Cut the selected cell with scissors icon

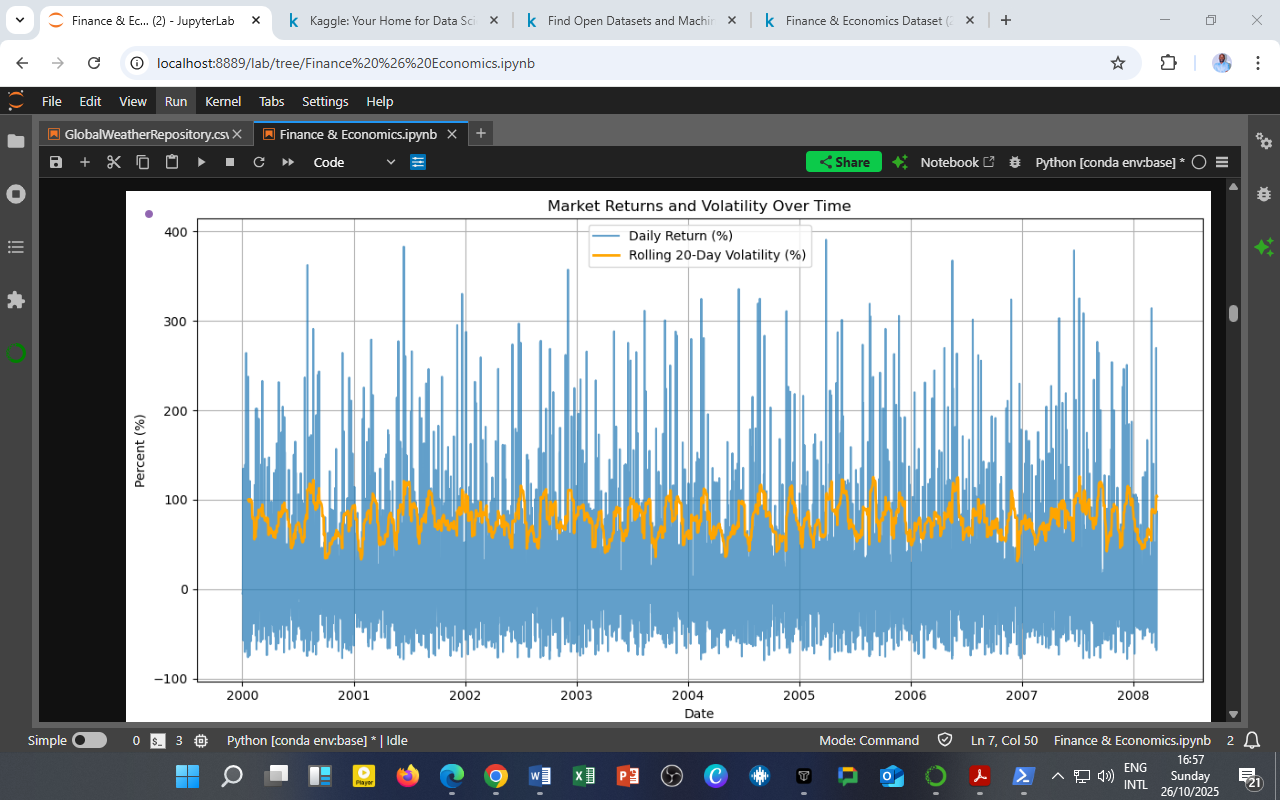pos(114,162)
